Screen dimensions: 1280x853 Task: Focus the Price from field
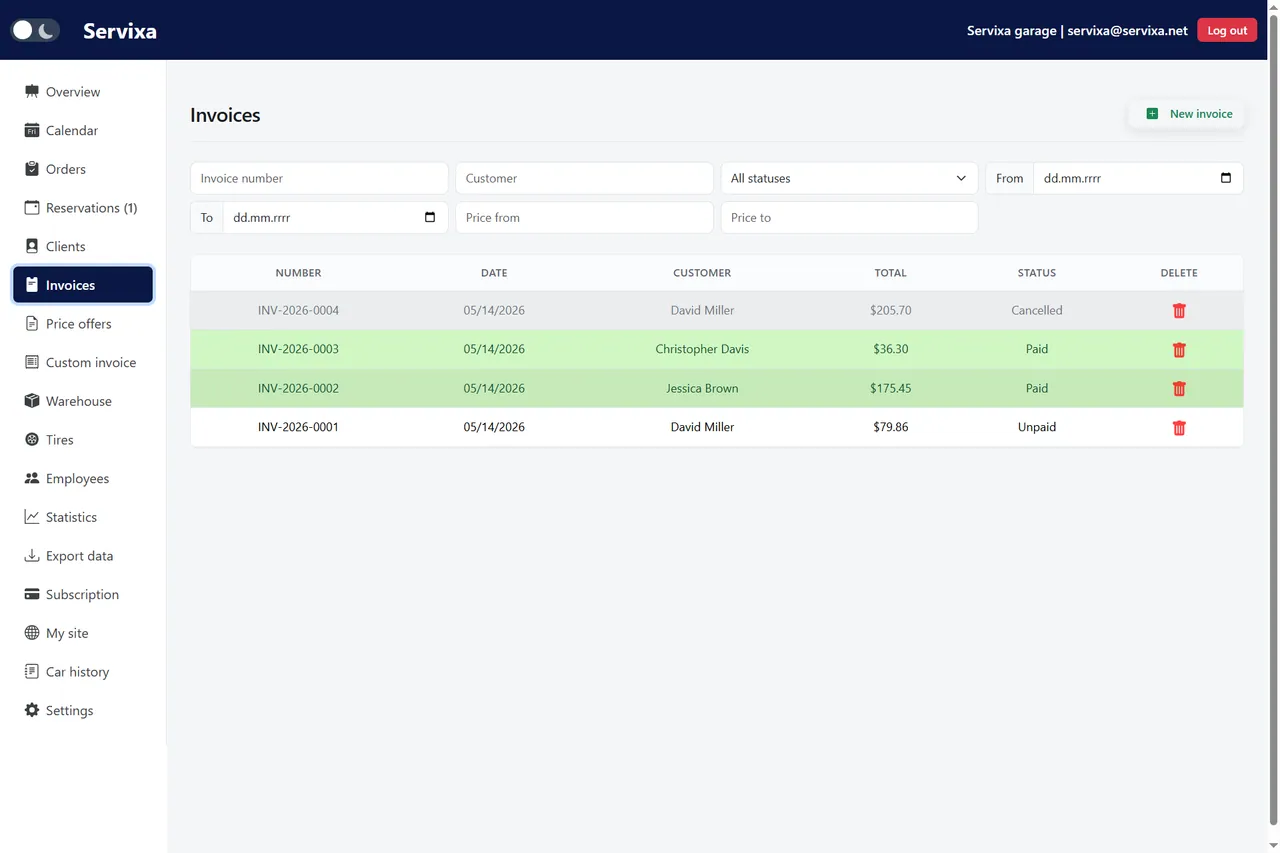pyautogui.click(x=584, y=217)
